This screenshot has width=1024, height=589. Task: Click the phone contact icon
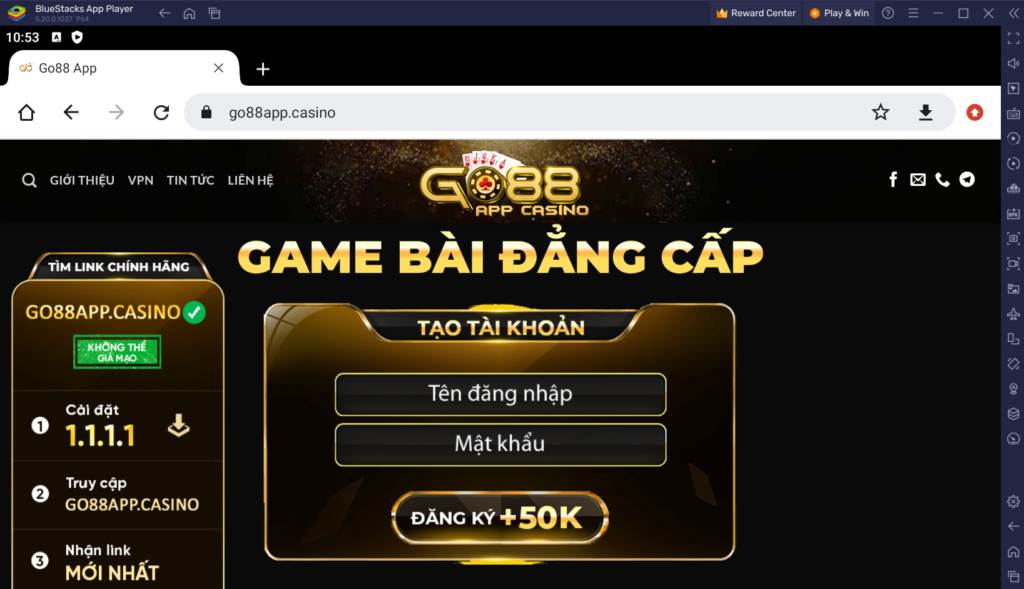pos(942,180)
